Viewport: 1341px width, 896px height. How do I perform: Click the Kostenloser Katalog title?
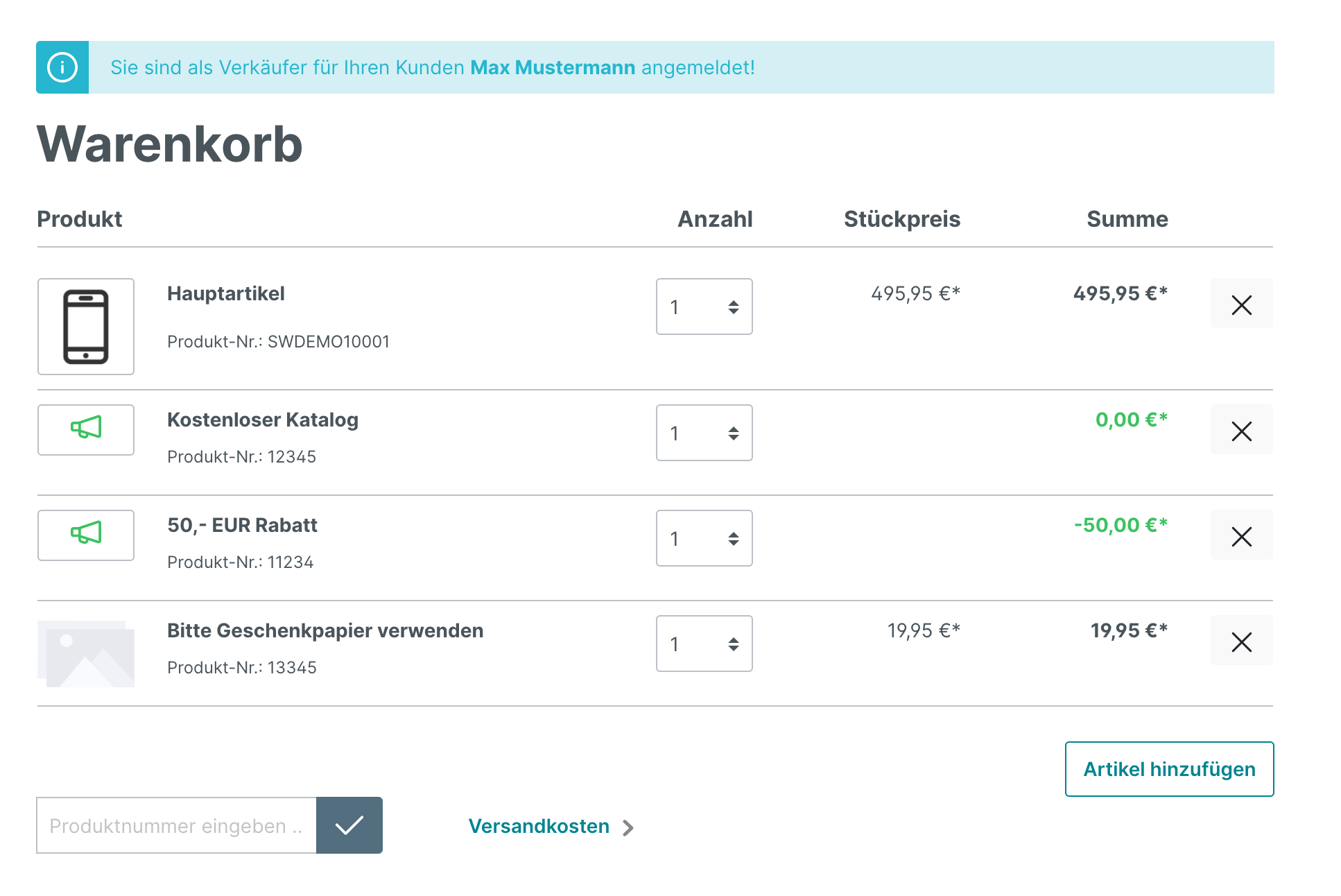(263, 420)
